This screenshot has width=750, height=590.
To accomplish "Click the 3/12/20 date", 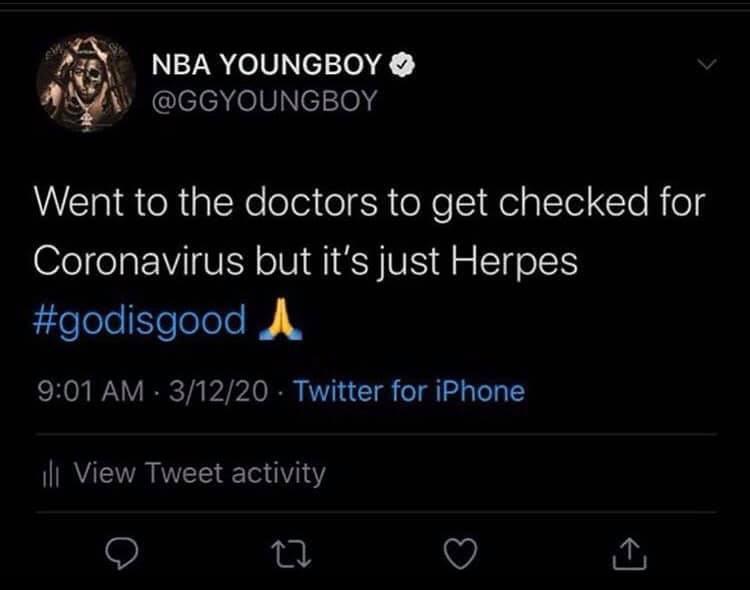I will [x=218, y=391].
